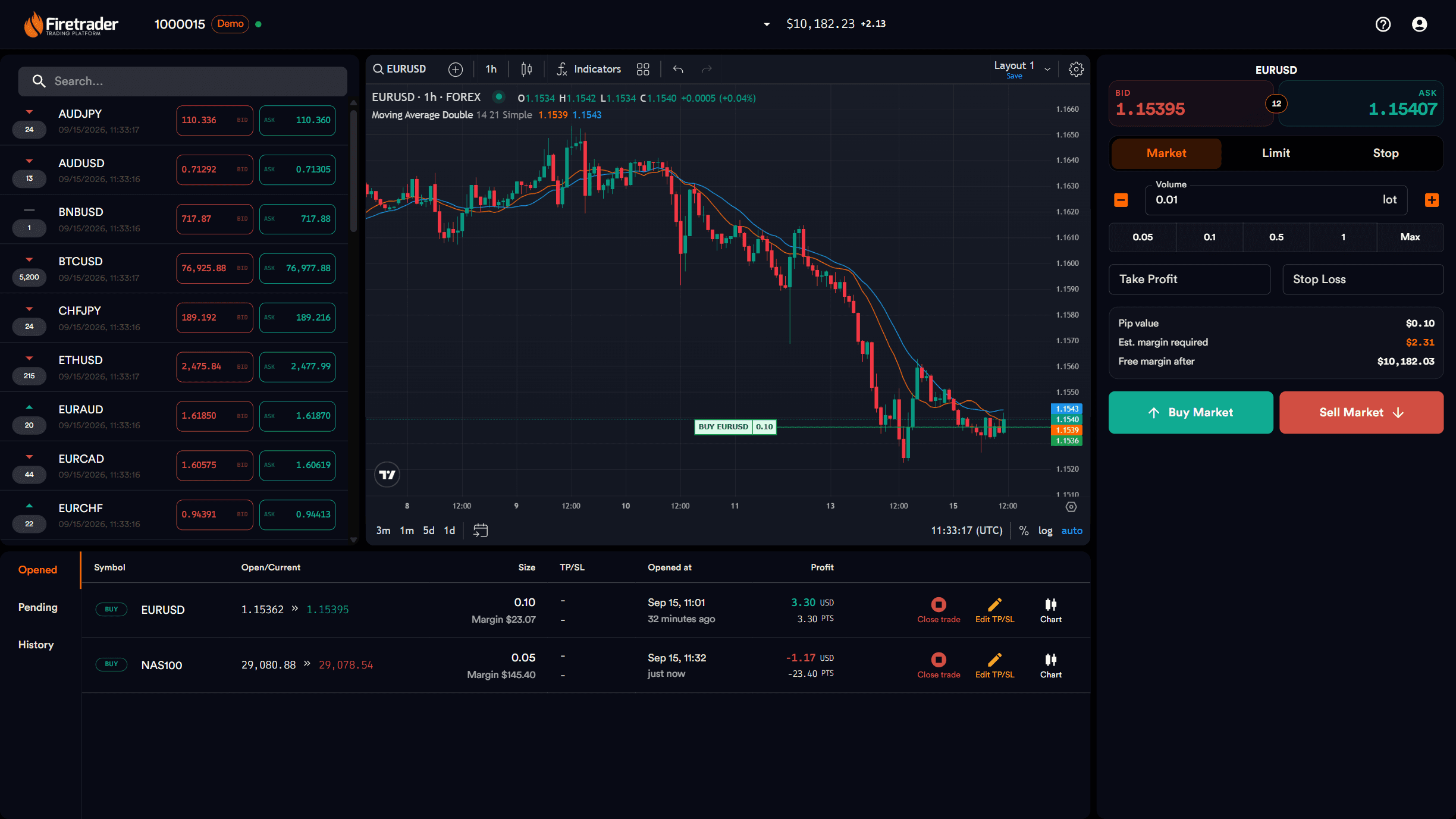This screenshot has width=1456, height=819.
Task: Open EURUSD symbol search in chart
Action: click(x=400, y=70)
